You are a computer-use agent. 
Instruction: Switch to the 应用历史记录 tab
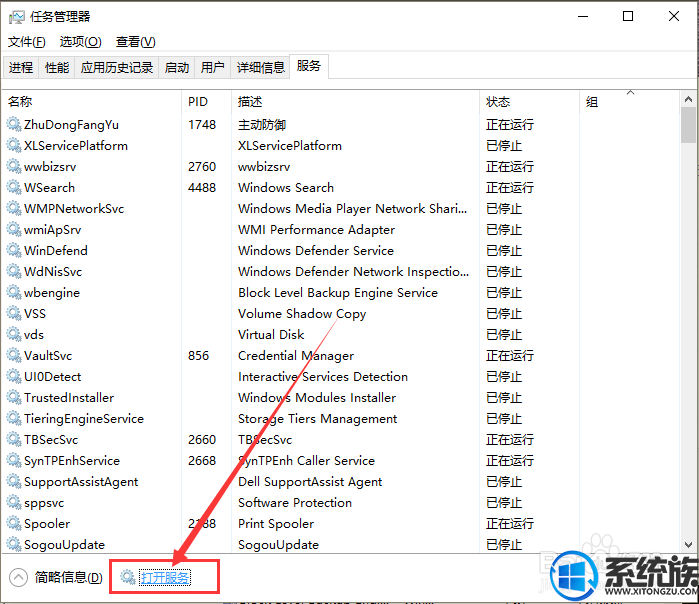tap(117, 68)
